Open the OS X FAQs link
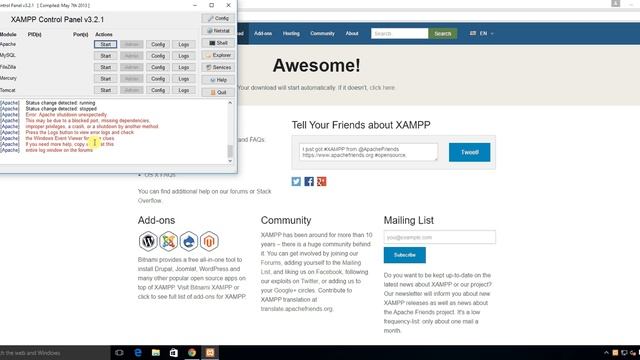 pos(160,175)
